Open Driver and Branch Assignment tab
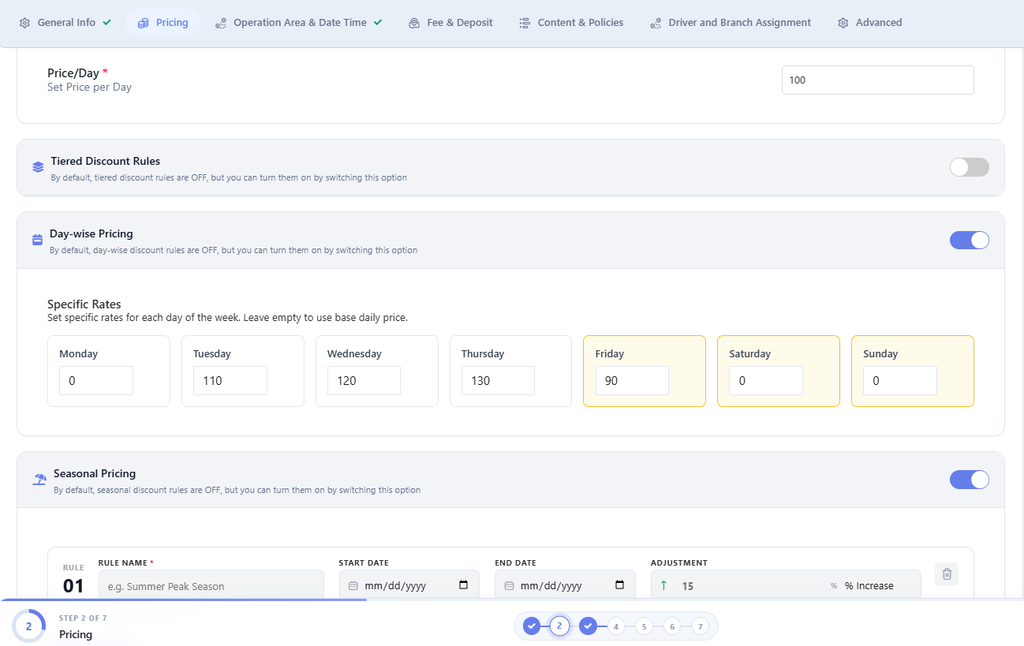This screenshot has height=646, width=1024. tap(730, 22)
